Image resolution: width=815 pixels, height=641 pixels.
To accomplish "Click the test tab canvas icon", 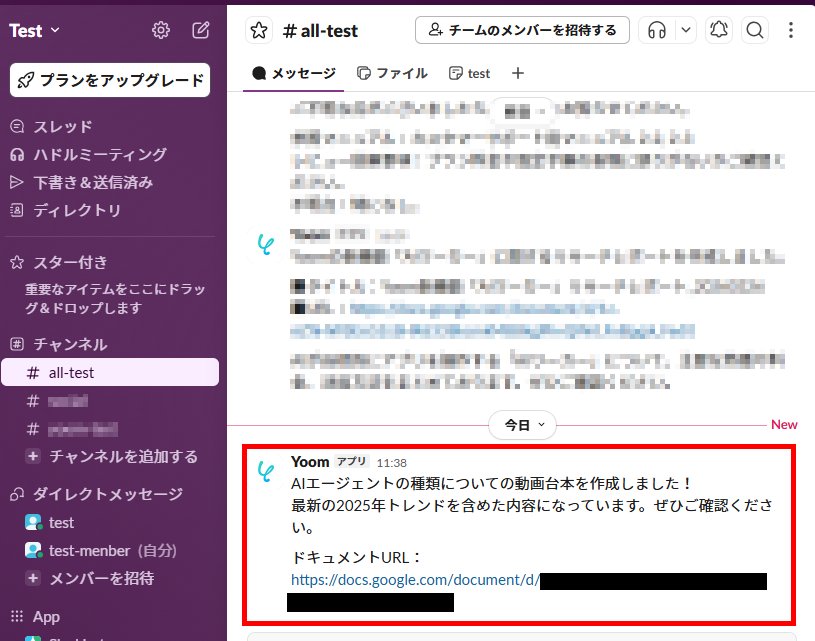I will 455,73.
